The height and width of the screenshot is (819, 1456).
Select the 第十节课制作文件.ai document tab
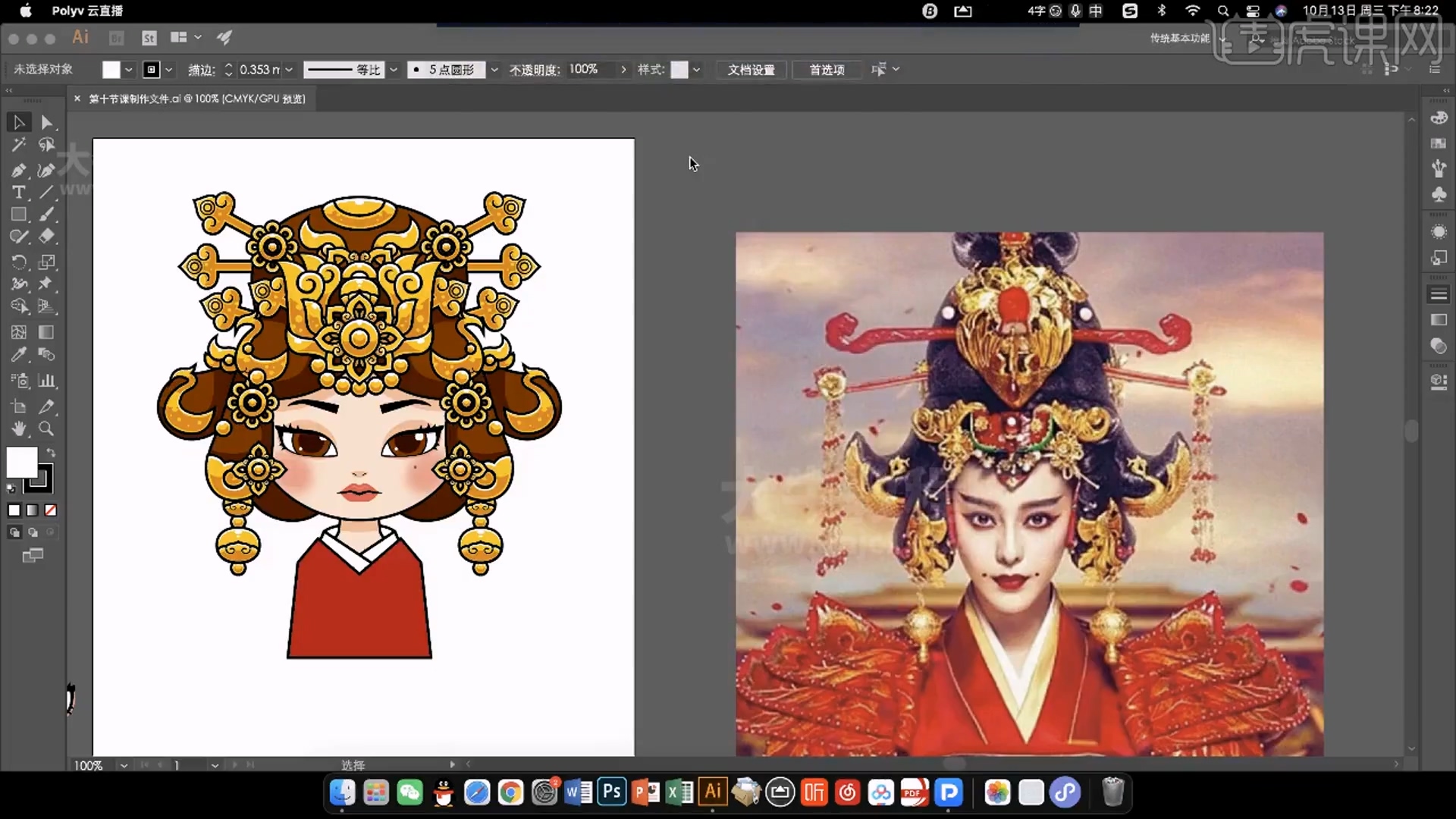pyautogui.click(x=197, y=99)
